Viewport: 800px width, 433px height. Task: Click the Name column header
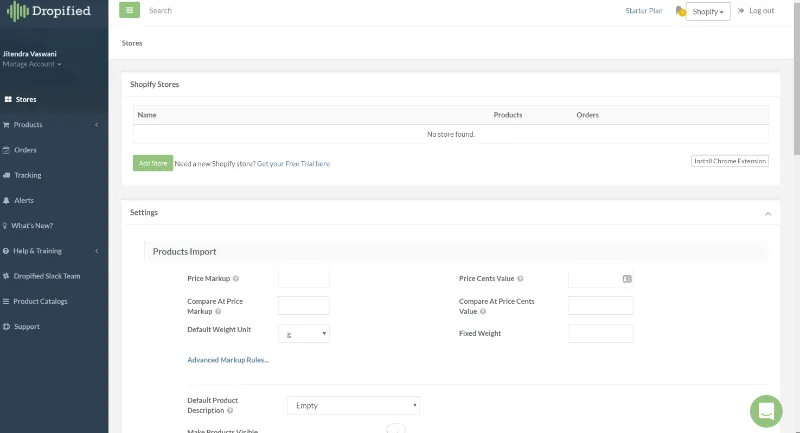[147, 115]
